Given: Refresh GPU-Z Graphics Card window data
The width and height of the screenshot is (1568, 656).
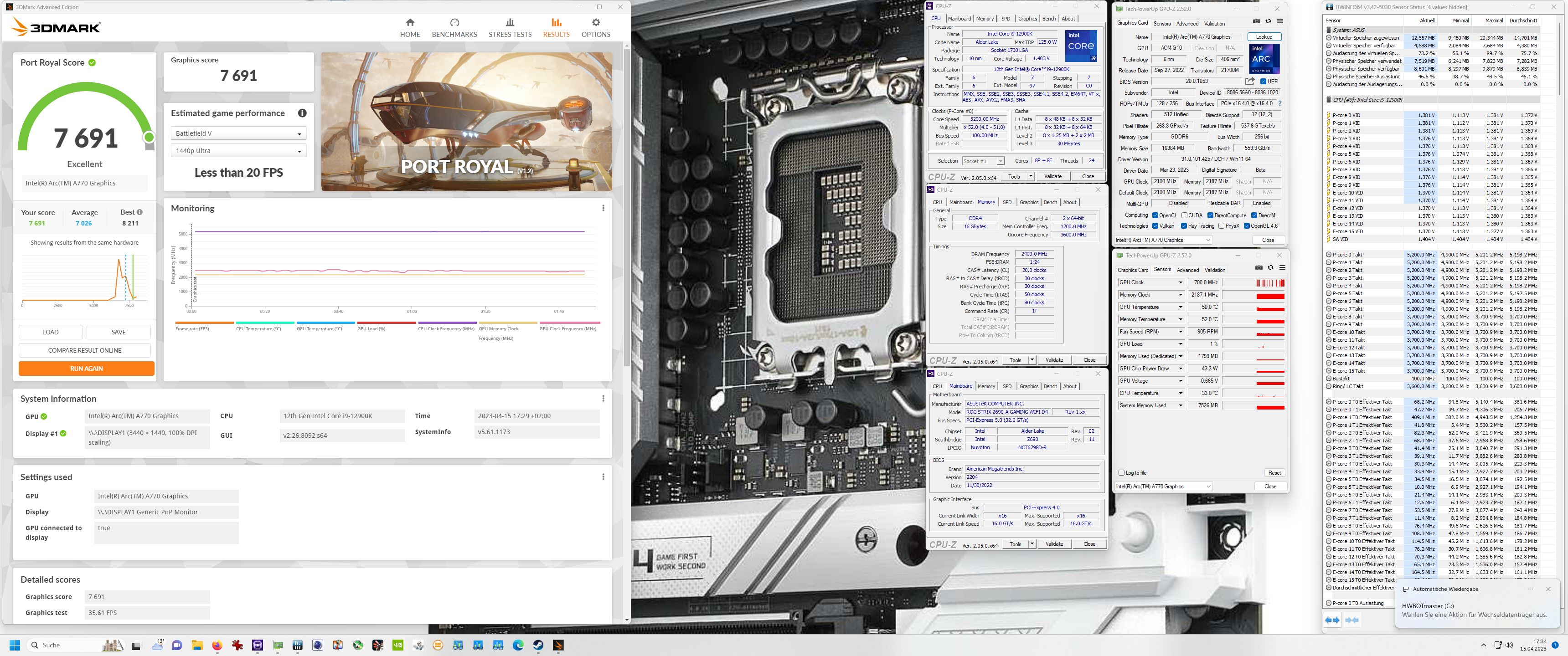Looking at the screenshot, I should point(1268,21).
